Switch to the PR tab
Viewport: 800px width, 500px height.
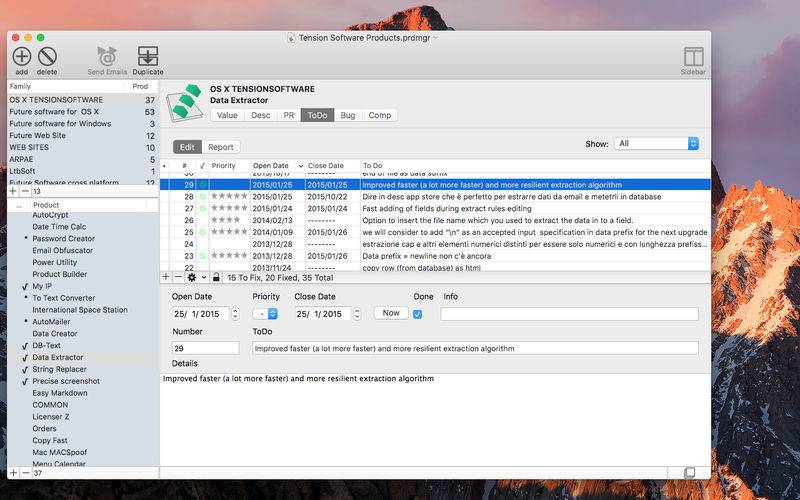coord(289,115)
